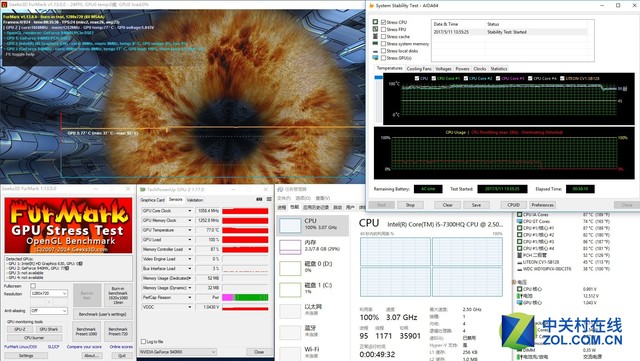Click the WDC hard drive sensor icon
This screenshot has width=640, height=361.
pos(520,269)
